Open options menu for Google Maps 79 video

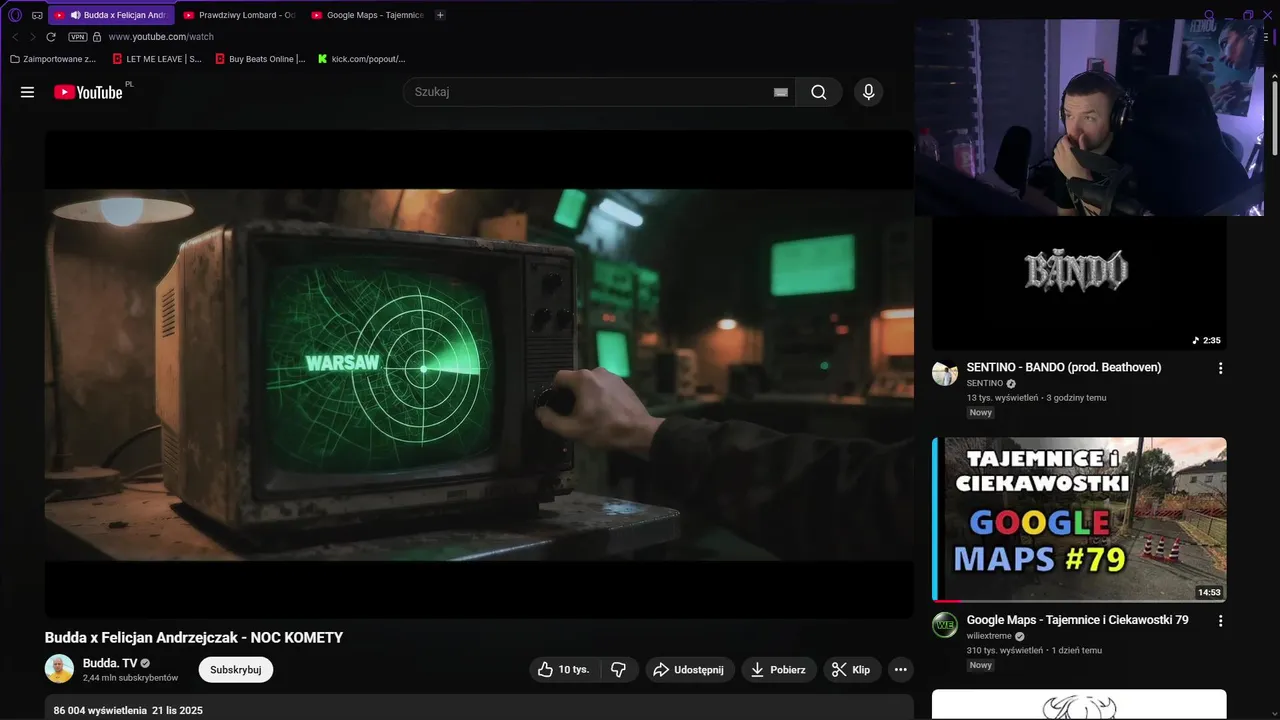[1220, 621]
